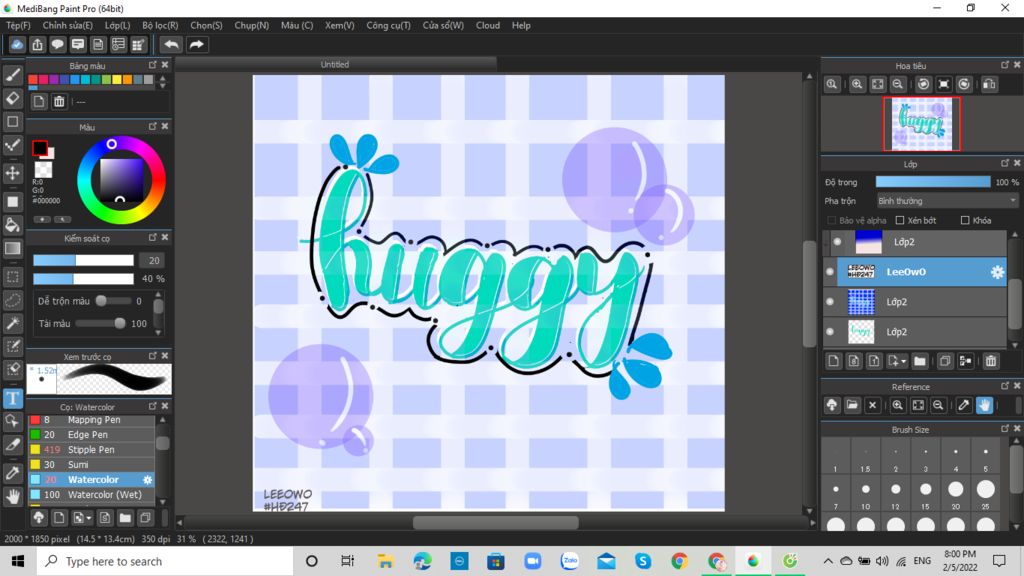Delete palette color with trash icon in Bảng màu
The image size is (1024, 576).
59,101
